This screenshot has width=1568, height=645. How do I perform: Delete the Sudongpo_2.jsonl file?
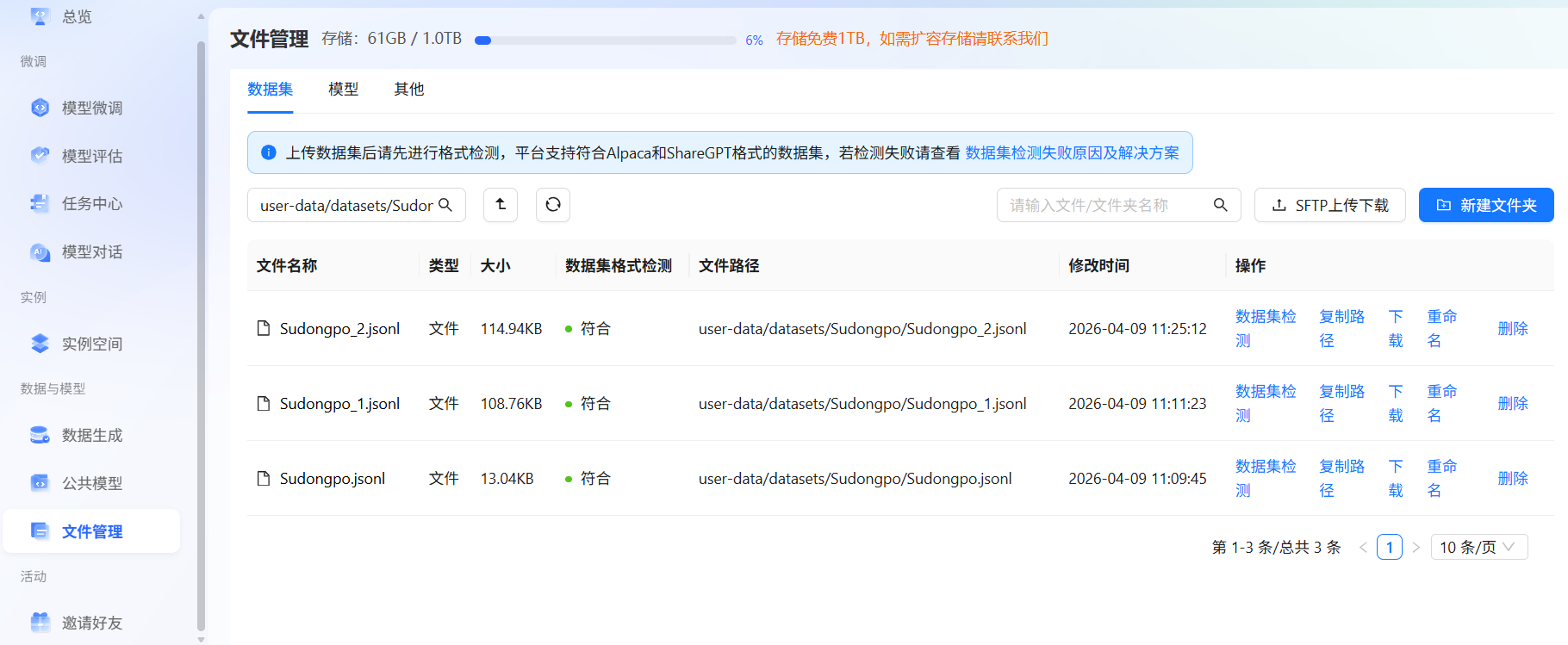1512,328
